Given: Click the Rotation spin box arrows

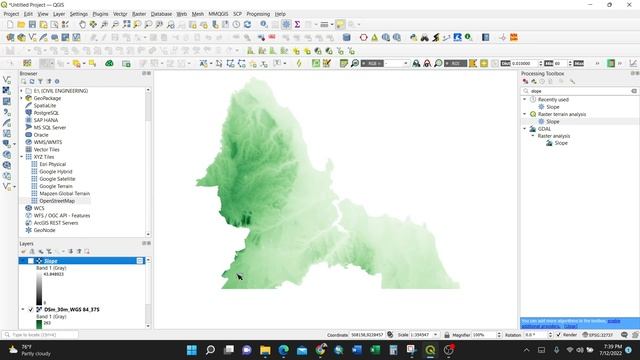Looking at the screenshot, I should pyautogui.click(x=550, y=335).
